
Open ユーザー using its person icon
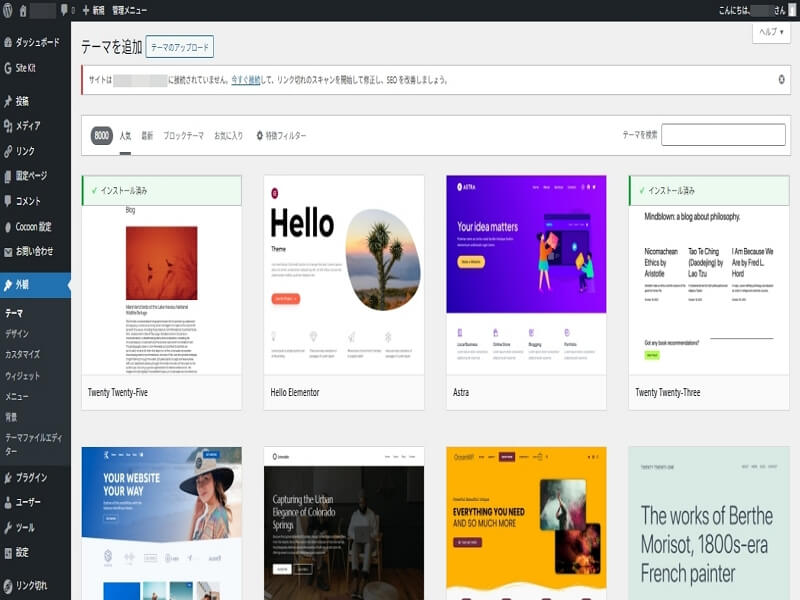coord(9,502)
